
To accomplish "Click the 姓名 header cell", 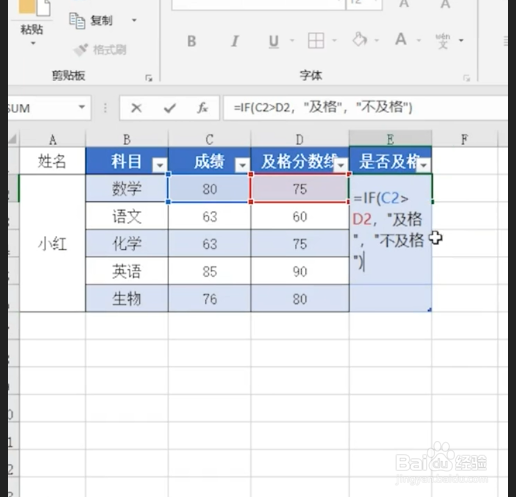I will (52, 161).
